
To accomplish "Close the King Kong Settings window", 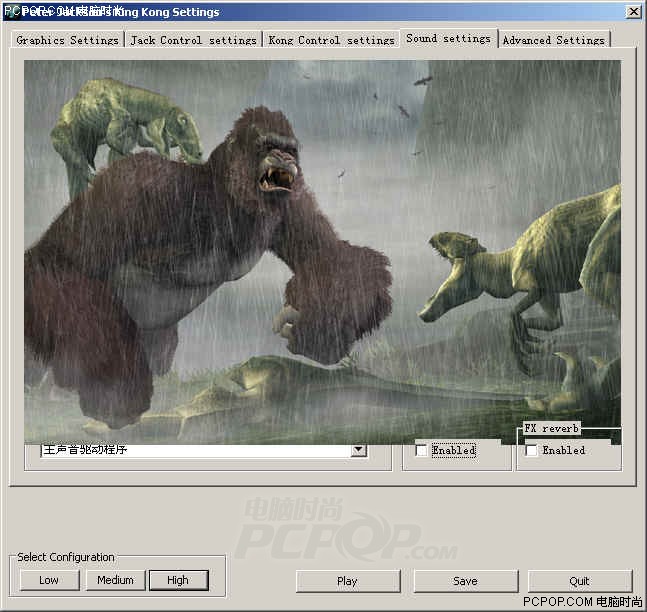I will coord(633,12).
